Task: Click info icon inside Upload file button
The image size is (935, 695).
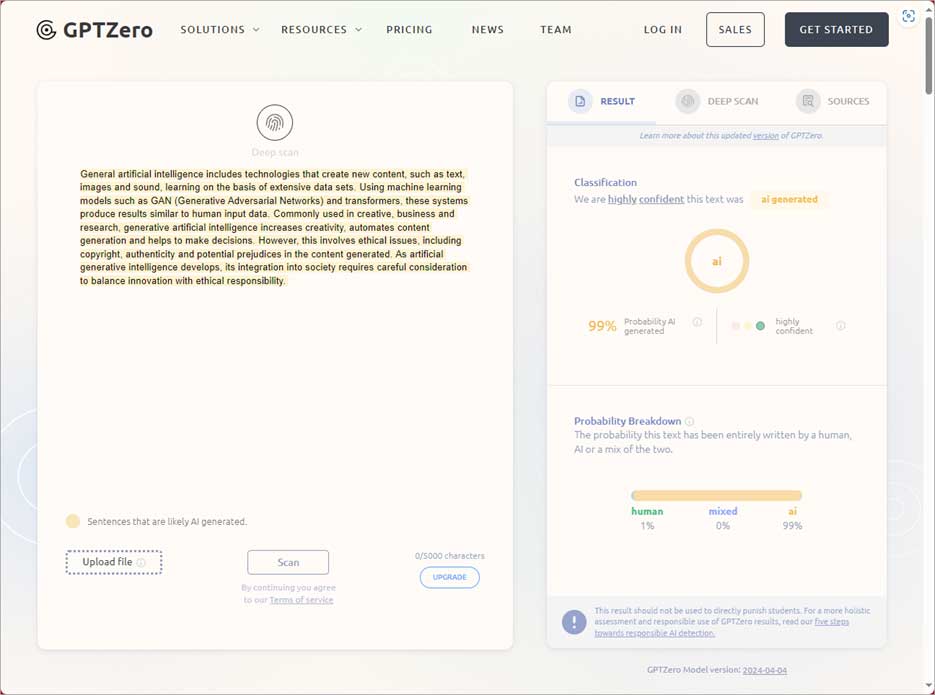Action: (x=141, y=563)
